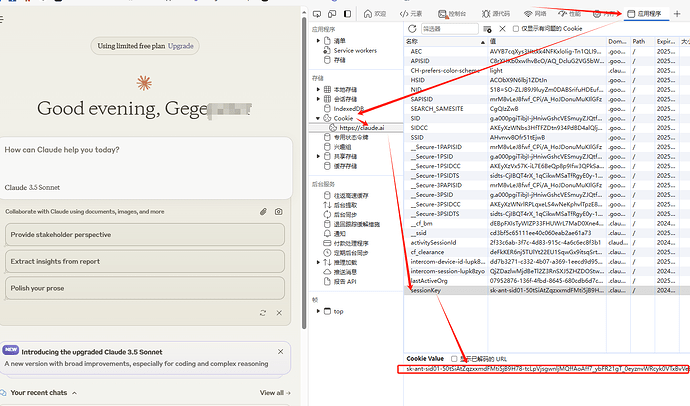Image resolution: width=690 pixels, height=406 pixels.
Task: Expand 共享存储 shared storage arrow
Action: click(x=318, y=156)
